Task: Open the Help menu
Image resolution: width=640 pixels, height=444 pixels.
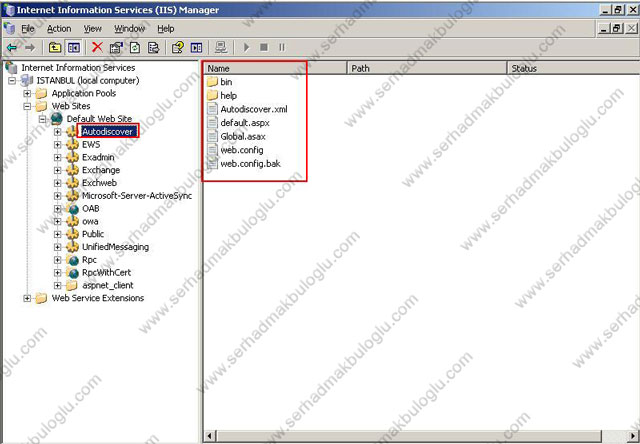Action: pos(166,29)
